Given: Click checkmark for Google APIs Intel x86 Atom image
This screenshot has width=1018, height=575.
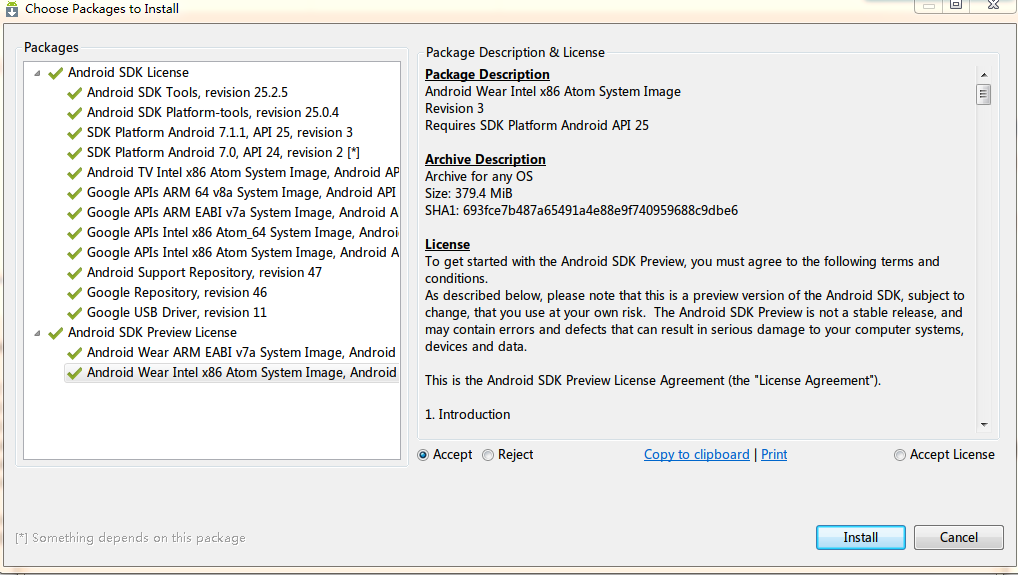Looking at the screenshot, I should [x=75, y=253].
